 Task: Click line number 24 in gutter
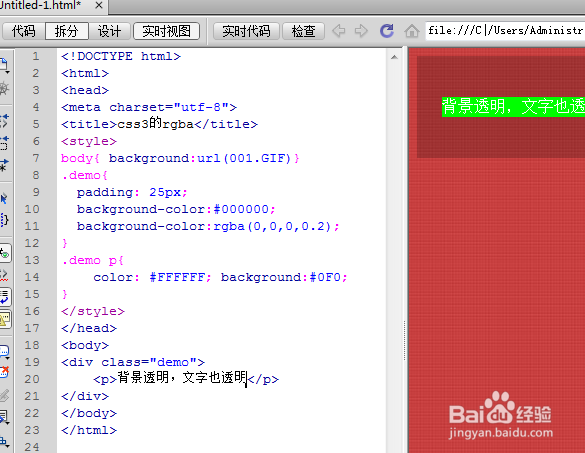pos(32,447)
